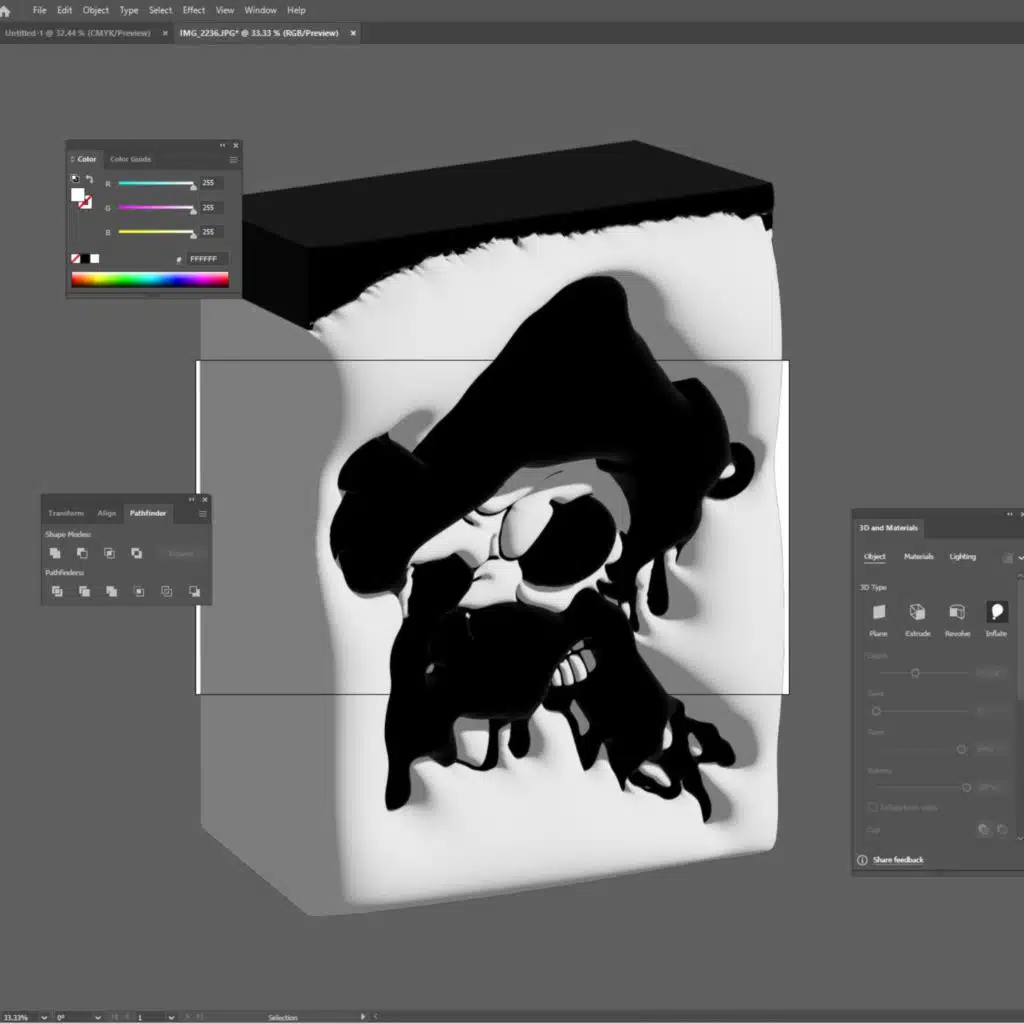
Task: Set color to None in Color panel
Action: [76, 258]
